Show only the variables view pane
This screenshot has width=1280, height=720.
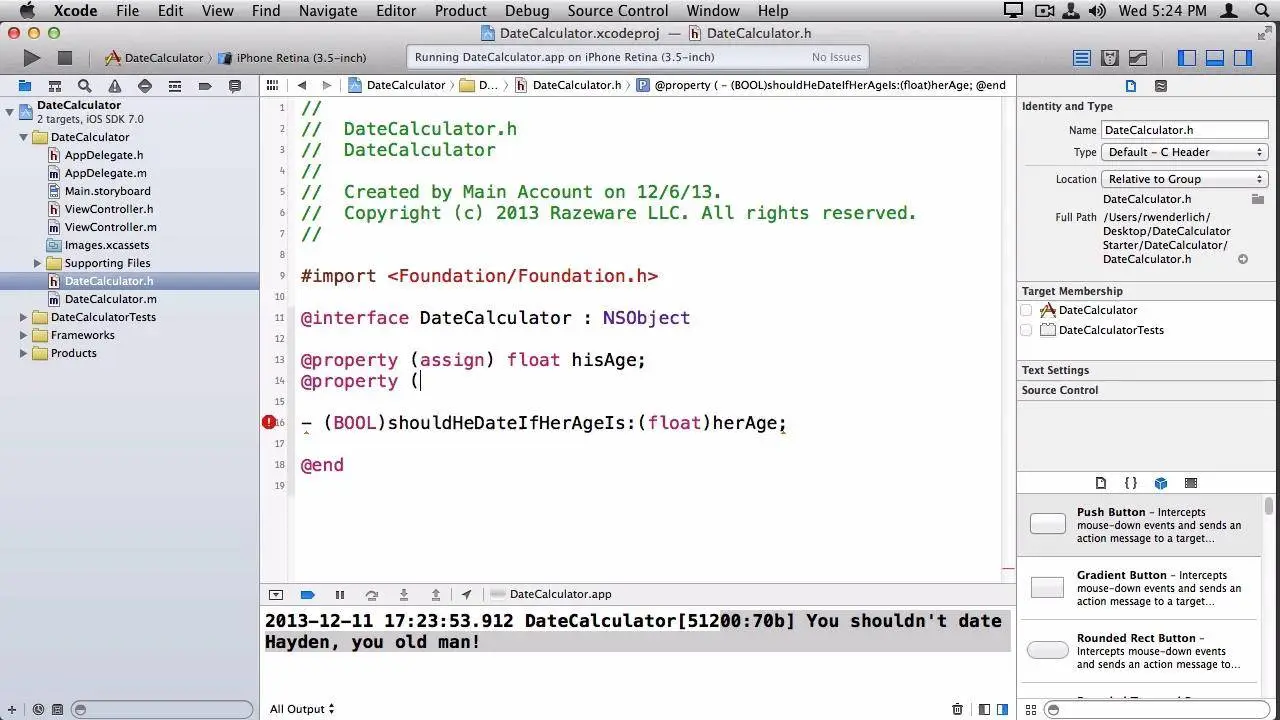coord(985,709)
